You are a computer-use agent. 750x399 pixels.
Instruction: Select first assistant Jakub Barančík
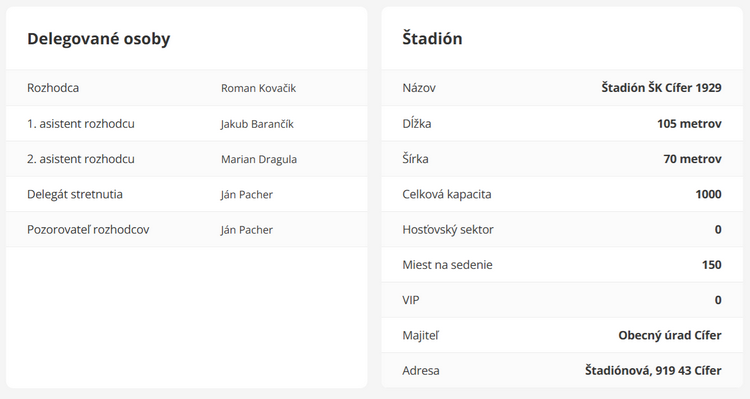pyautogui.click(x=257, y=124)
